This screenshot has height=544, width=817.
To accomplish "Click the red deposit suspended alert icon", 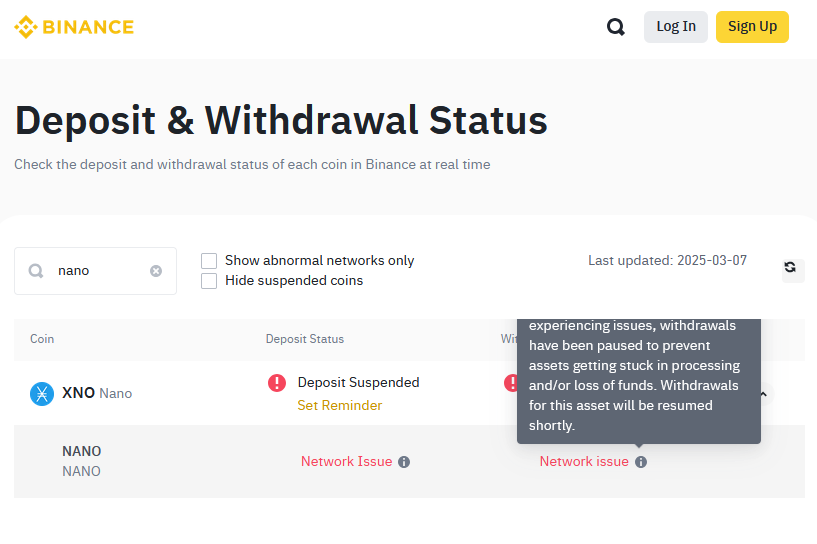I will pyautogui.click(x=277, y=382).
